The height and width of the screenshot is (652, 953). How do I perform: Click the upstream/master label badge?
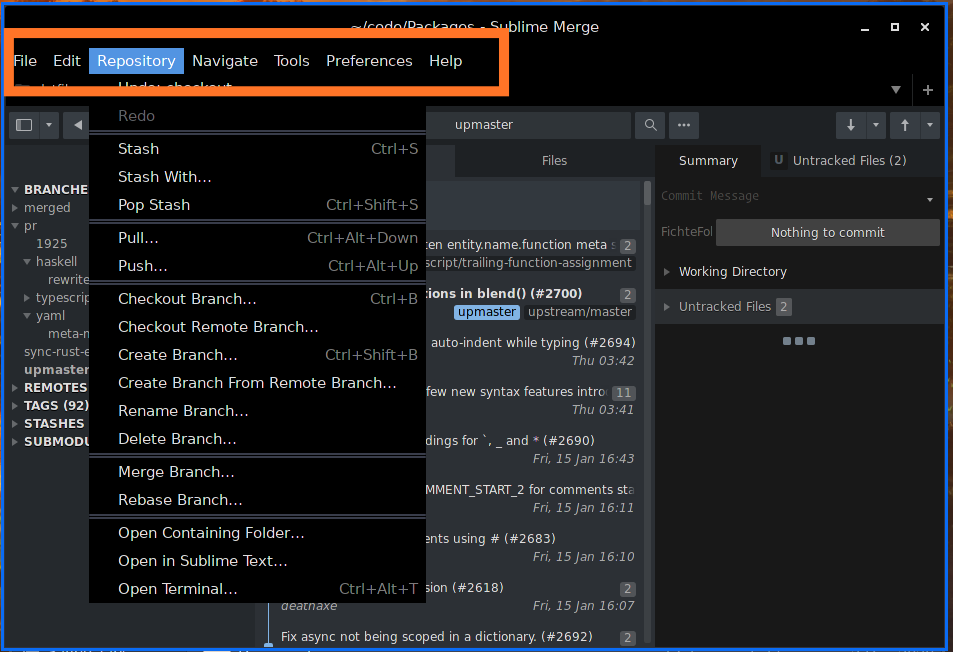[x=579, y=312]
